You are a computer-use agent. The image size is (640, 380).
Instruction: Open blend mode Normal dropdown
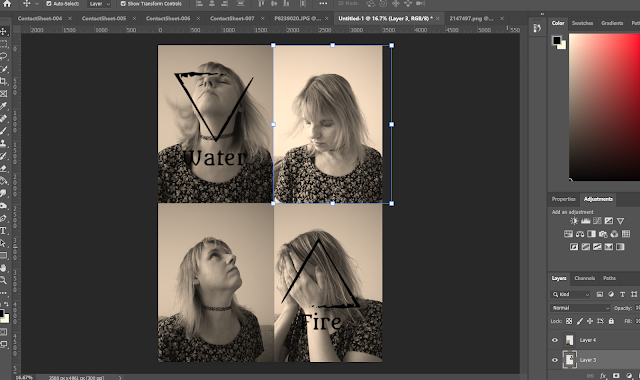pyautogui.click(x=580, y=308)
